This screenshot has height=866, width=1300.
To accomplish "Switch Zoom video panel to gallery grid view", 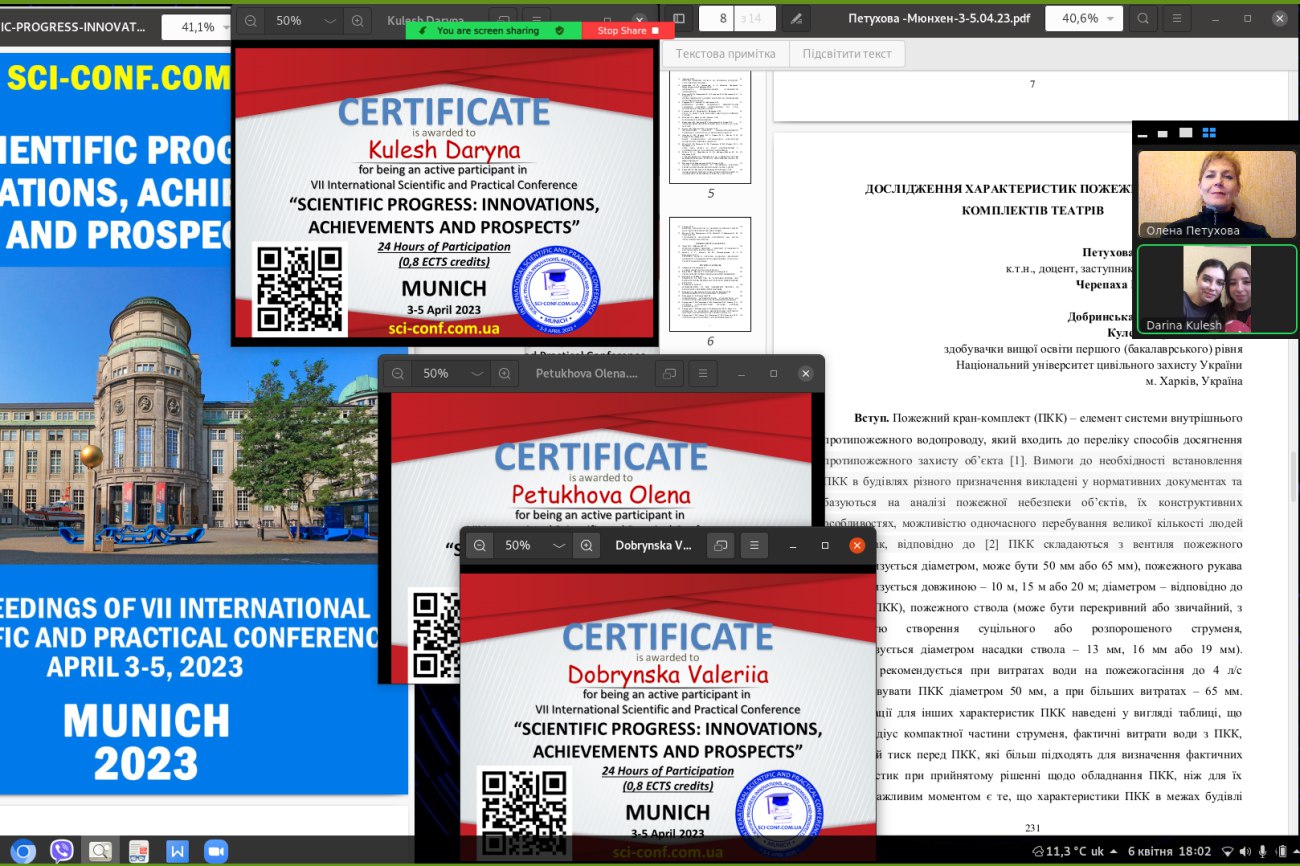I will coord(1208,133).
